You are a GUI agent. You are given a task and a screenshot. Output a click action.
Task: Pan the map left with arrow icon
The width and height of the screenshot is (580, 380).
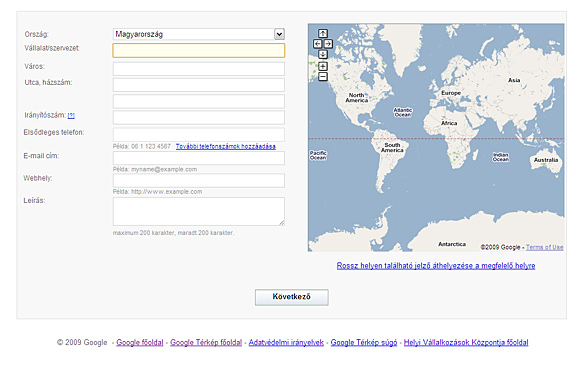(x=317, y=44)
